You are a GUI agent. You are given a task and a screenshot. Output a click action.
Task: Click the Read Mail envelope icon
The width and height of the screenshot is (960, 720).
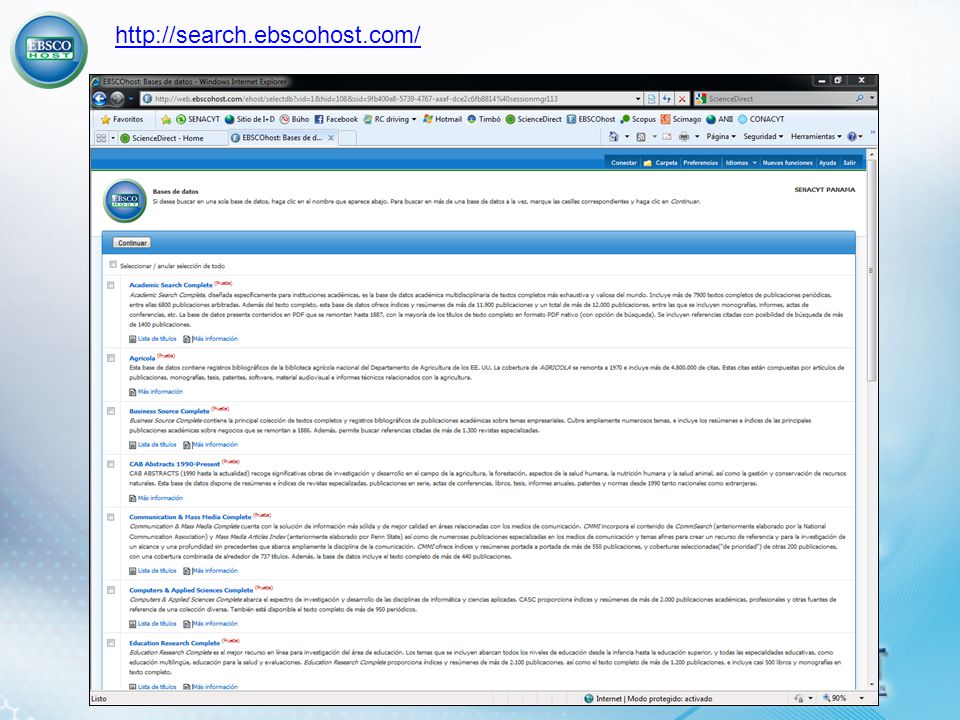[667, 137]
